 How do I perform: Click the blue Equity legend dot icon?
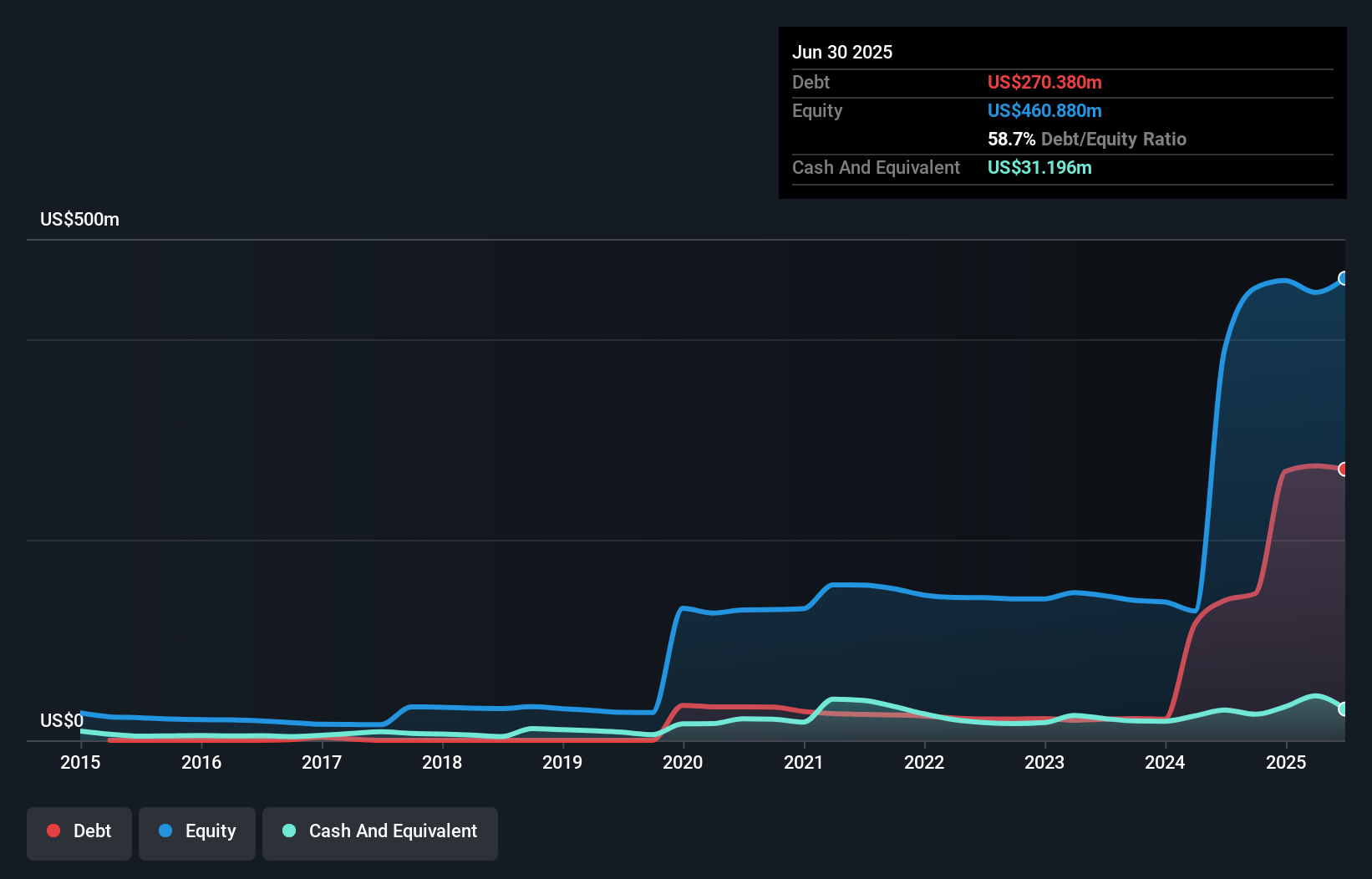[166, 831]
